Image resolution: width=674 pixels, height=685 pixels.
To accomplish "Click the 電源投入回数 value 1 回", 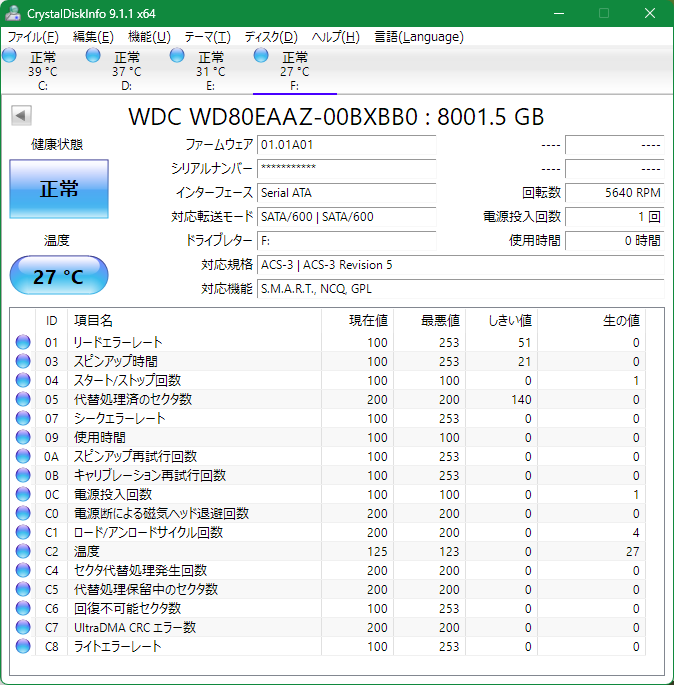I will tap(615, 217).
